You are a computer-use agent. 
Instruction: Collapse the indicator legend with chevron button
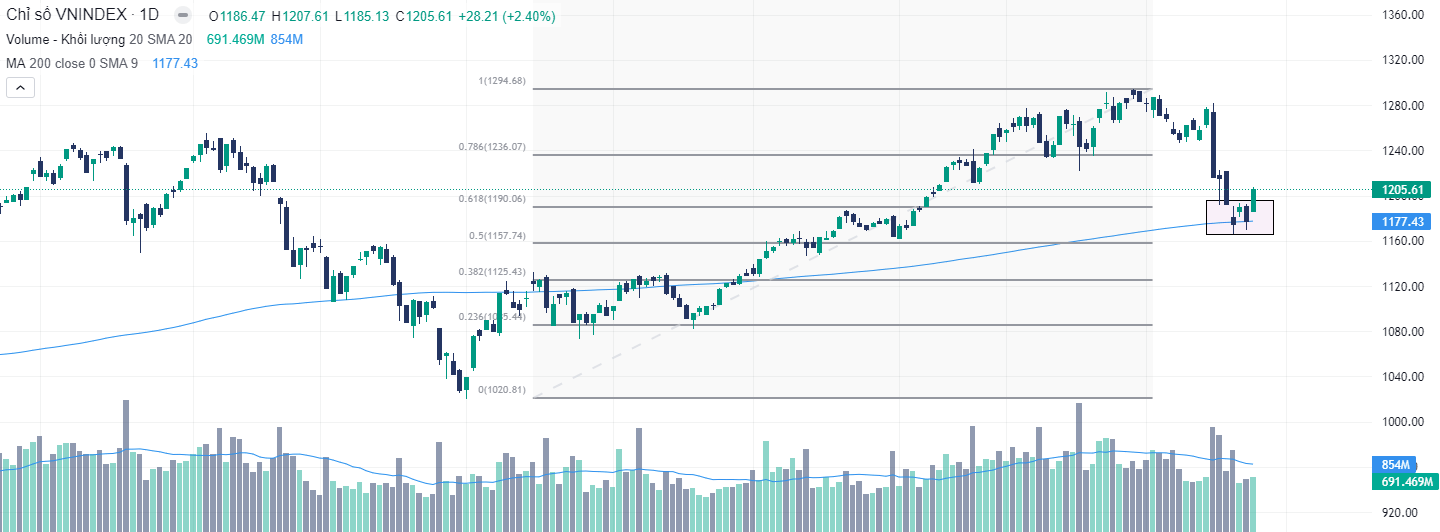[x=21, y=88]
